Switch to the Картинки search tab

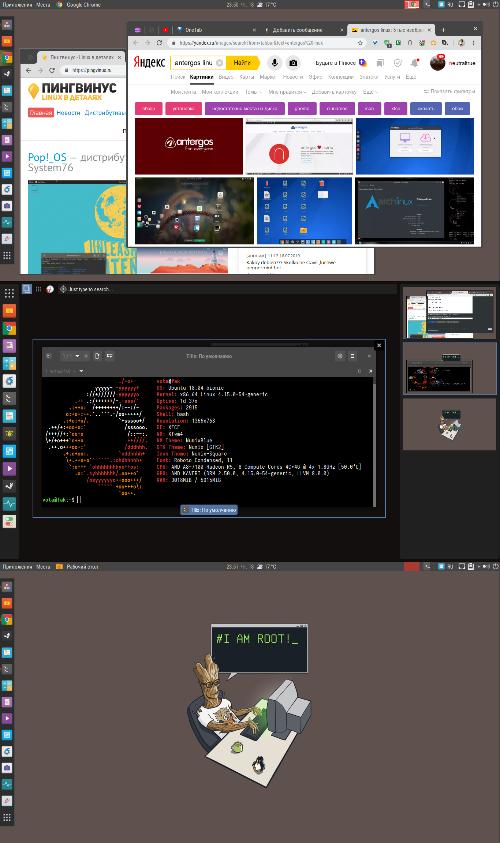click(201, 77)
